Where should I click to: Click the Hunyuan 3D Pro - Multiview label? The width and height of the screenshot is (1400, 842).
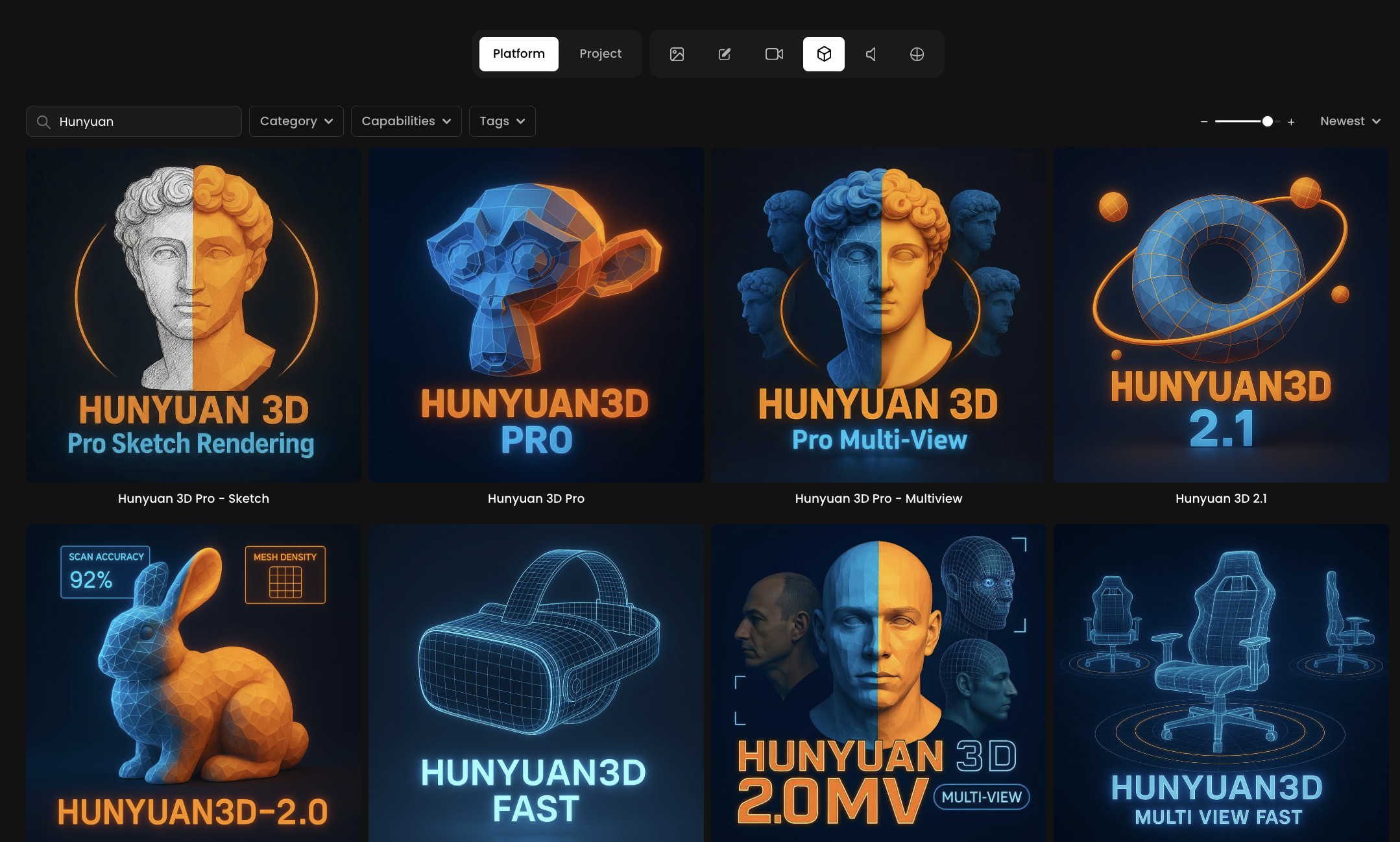coord(878,498)
